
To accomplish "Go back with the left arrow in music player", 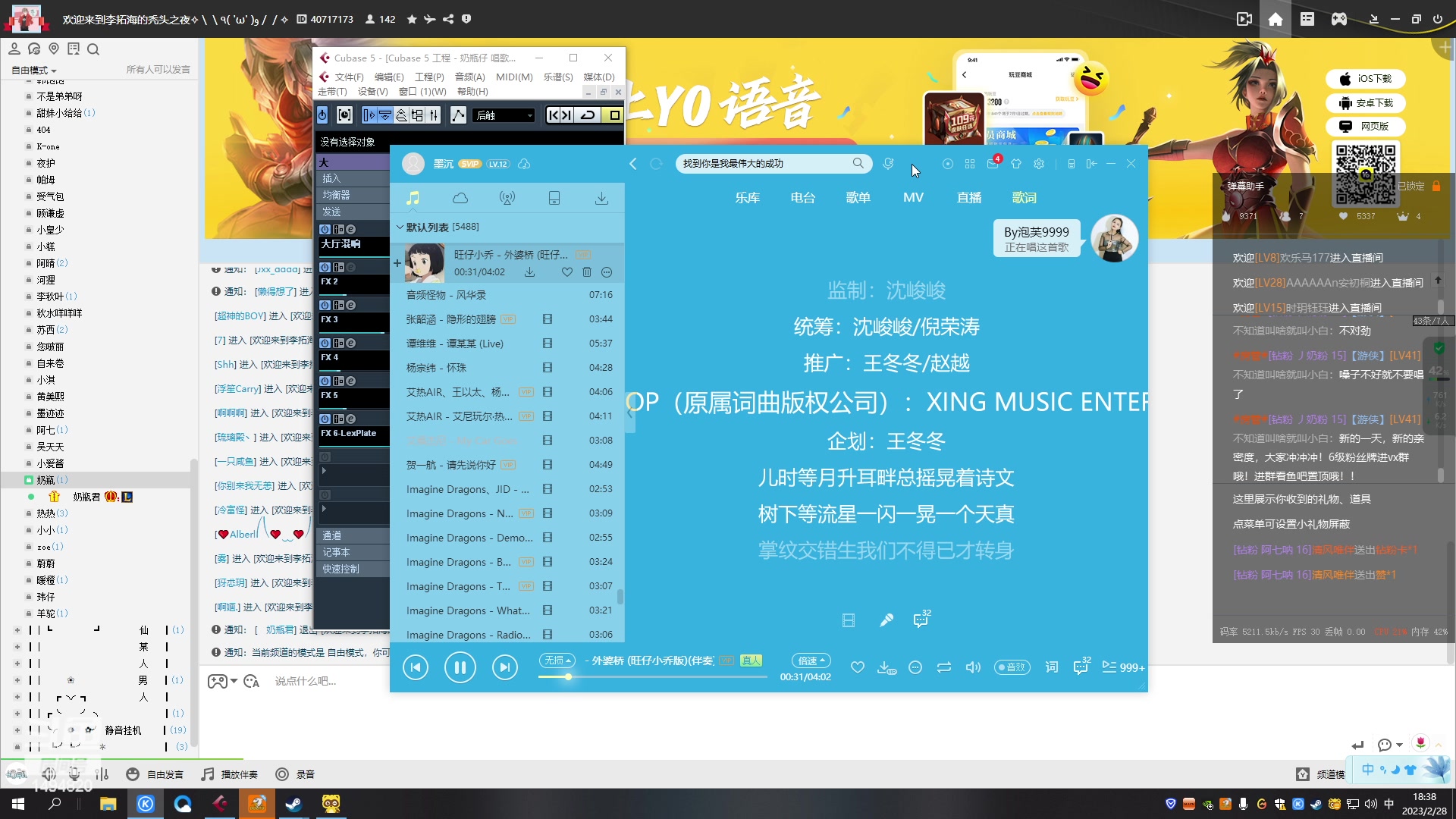I will point(633,164).
